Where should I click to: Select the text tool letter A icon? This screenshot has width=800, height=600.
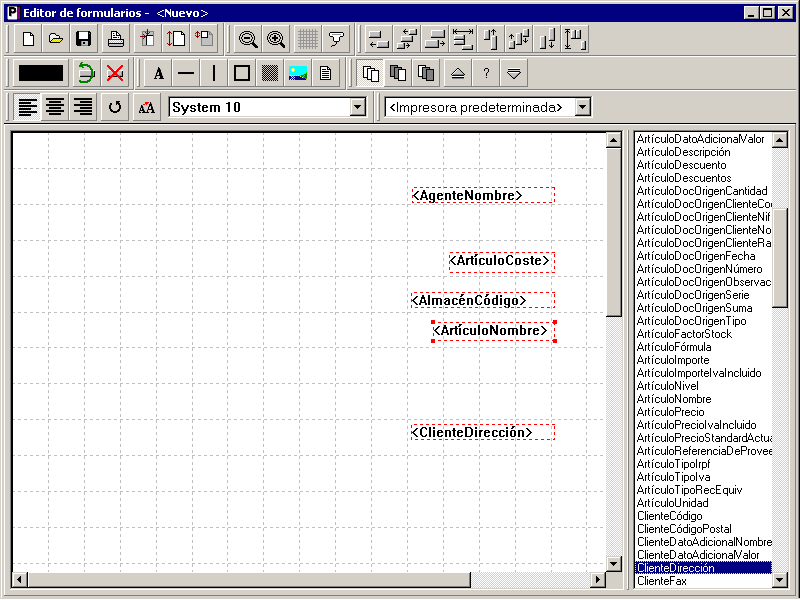pyautogui.click(x=159, y=73)
